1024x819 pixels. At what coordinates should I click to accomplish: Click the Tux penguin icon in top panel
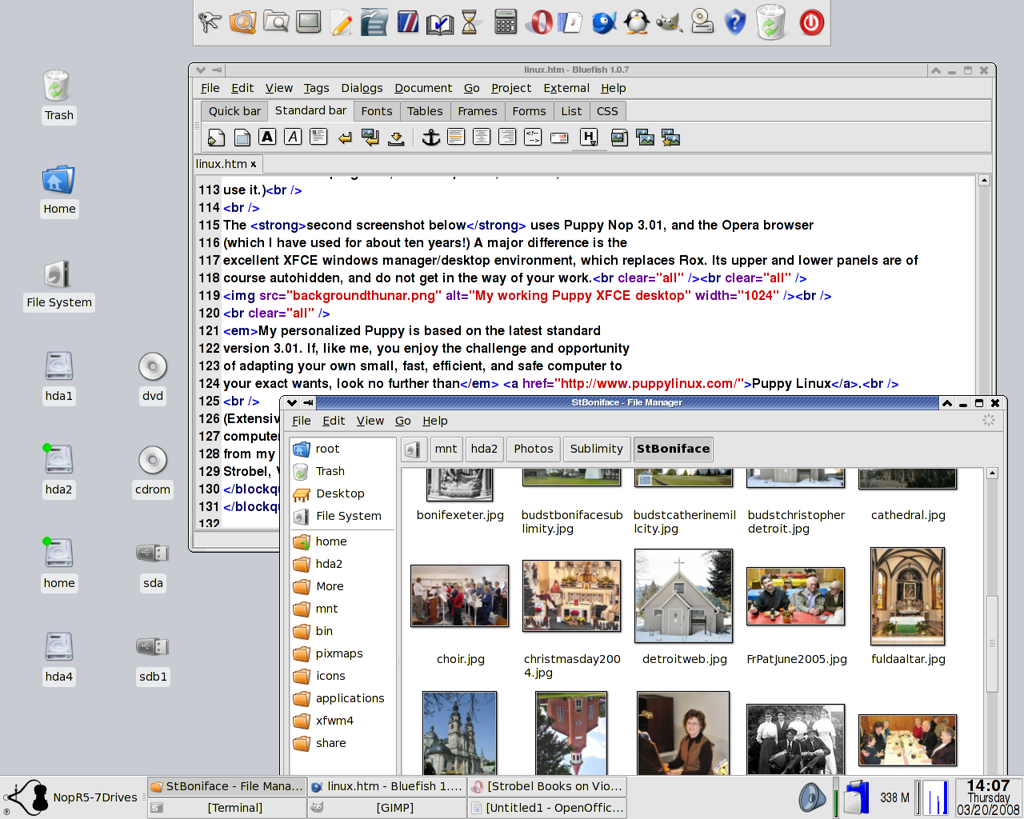pyautogui.click(x=636, y=22)
